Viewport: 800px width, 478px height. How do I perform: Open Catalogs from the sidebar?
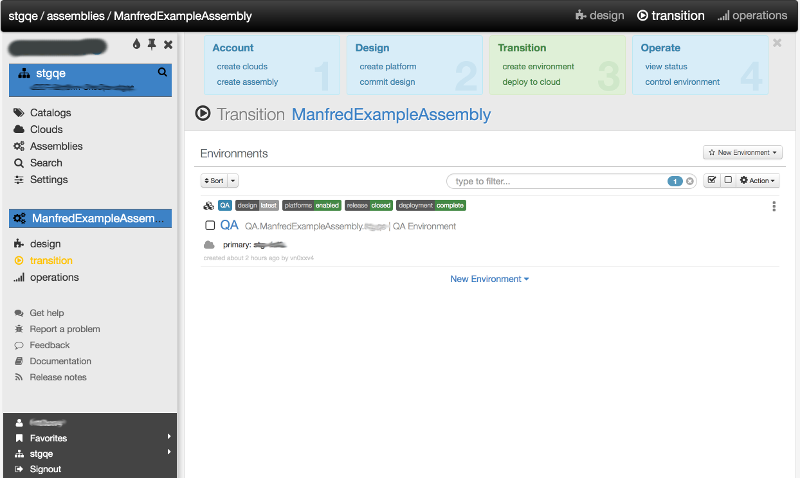[50, 113]
